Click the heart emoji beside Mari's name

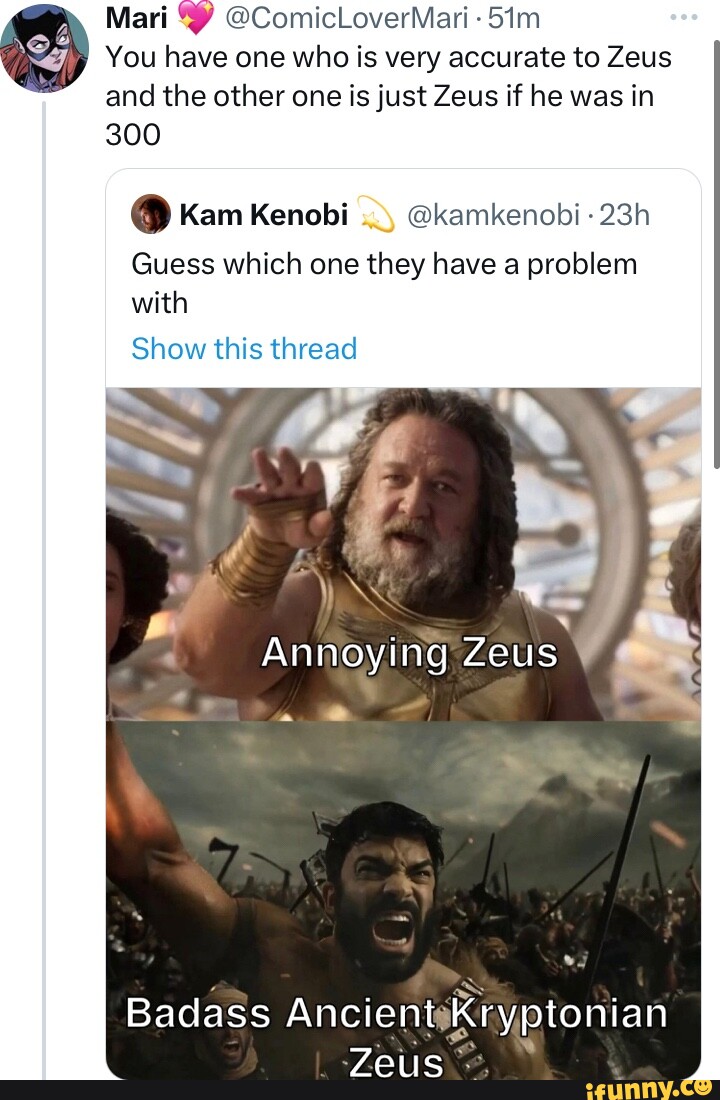[196, 16]
